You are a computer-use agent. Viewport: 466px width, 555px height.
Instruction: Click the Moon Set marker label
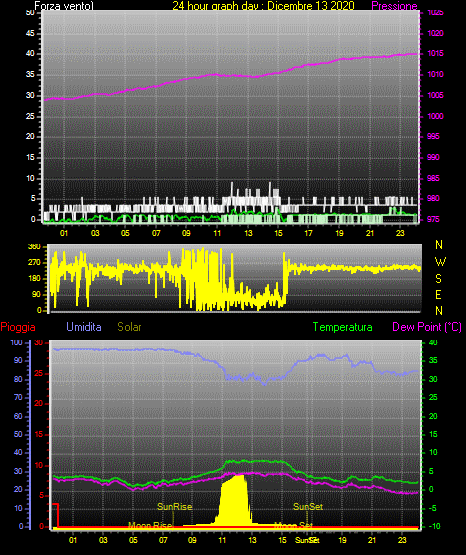(294, 525)
